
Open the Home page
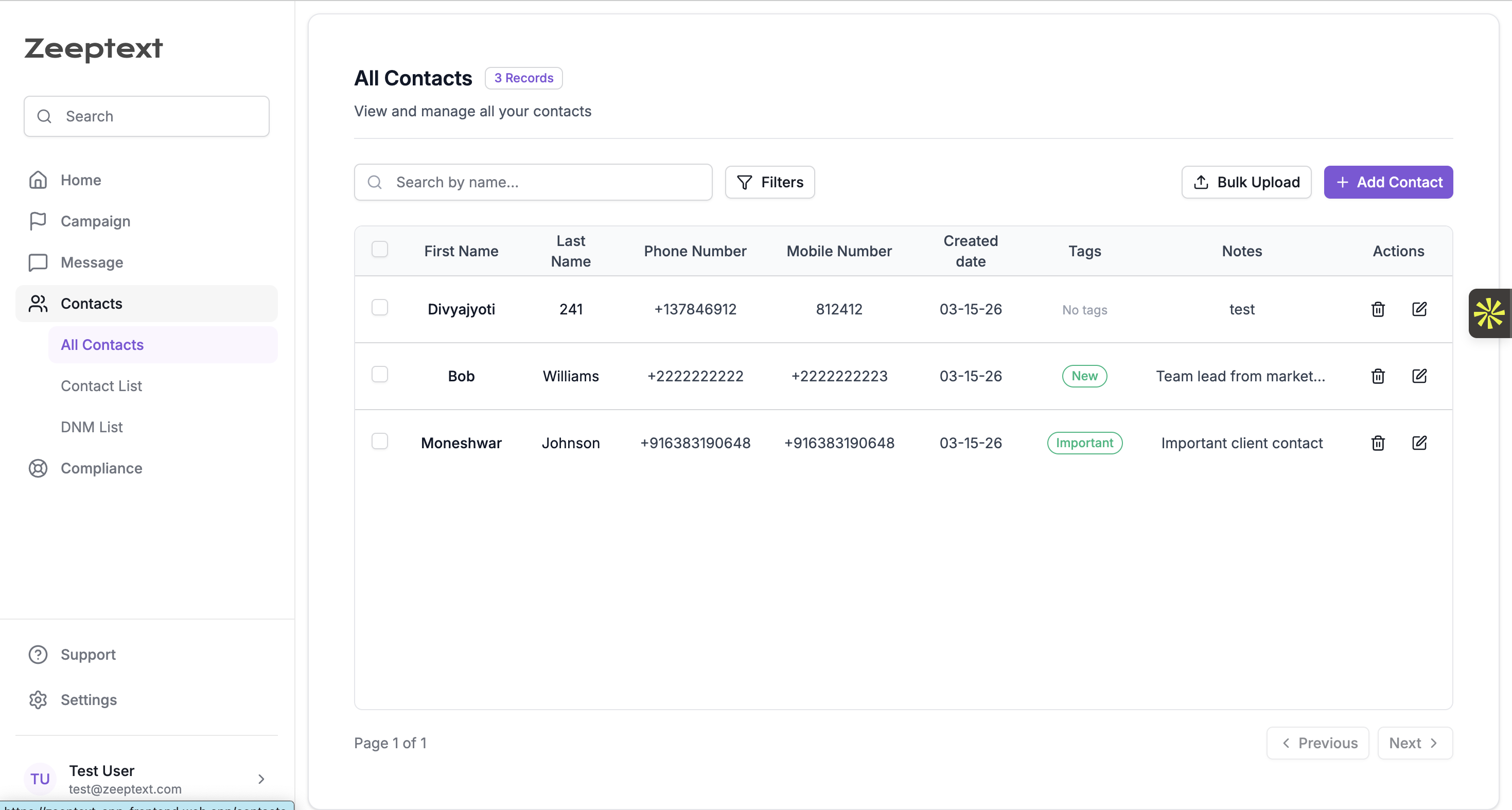coord(146,180)
